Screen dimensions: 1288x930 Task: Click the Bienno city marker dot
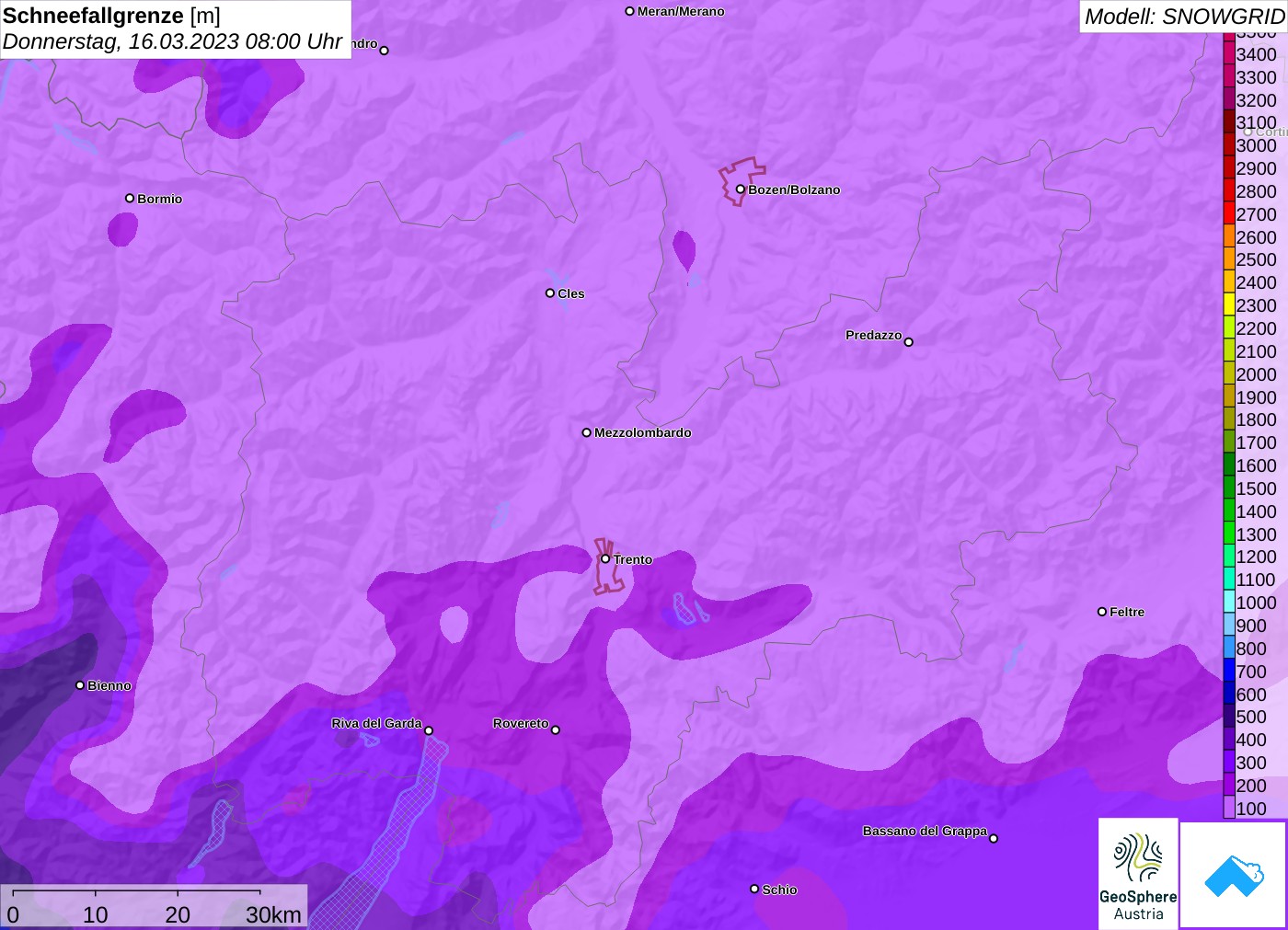tap(80, 684)
